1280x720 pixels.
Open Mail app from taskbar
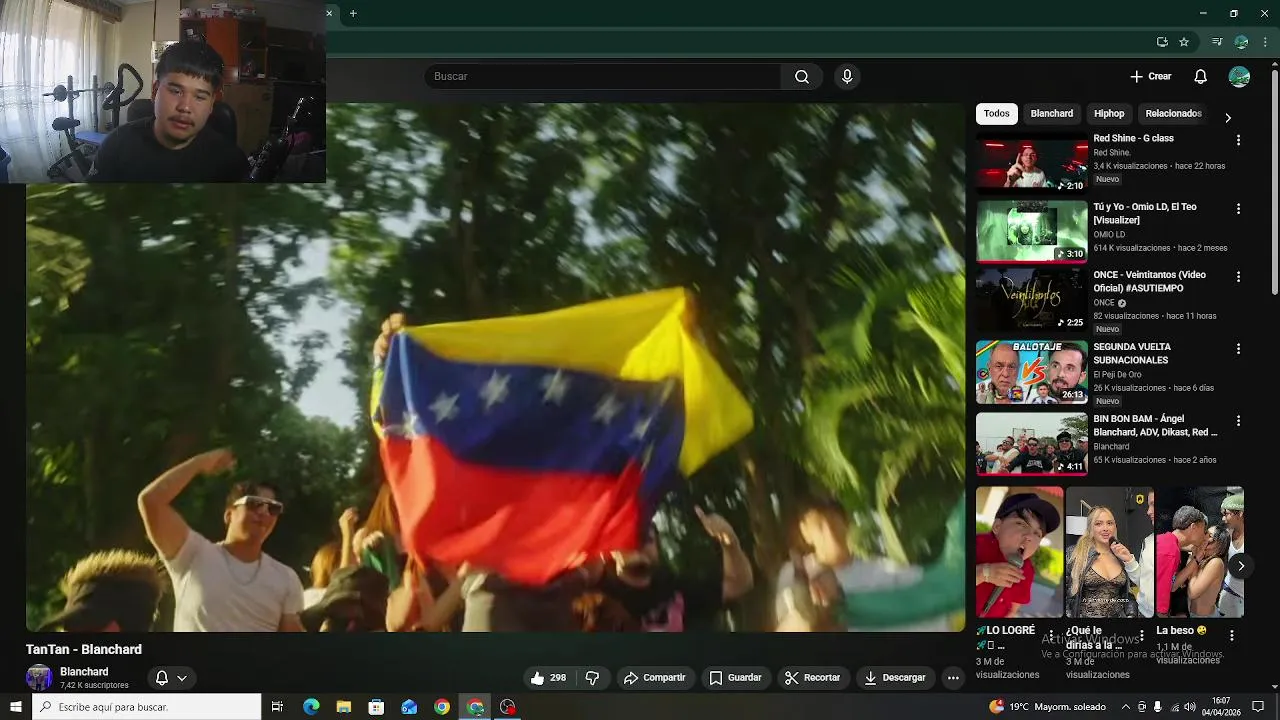tap(409, 707)
